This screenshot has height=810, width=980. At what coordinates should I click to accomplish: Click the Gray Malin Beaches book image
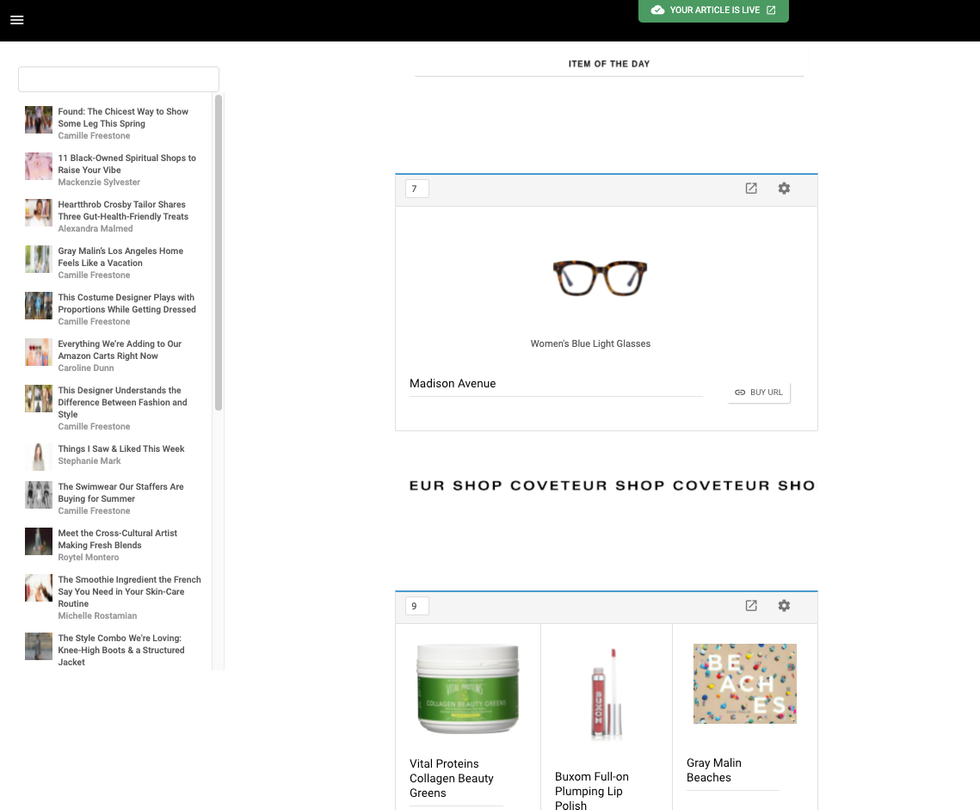pyautogui.click(x=744, y=683)
